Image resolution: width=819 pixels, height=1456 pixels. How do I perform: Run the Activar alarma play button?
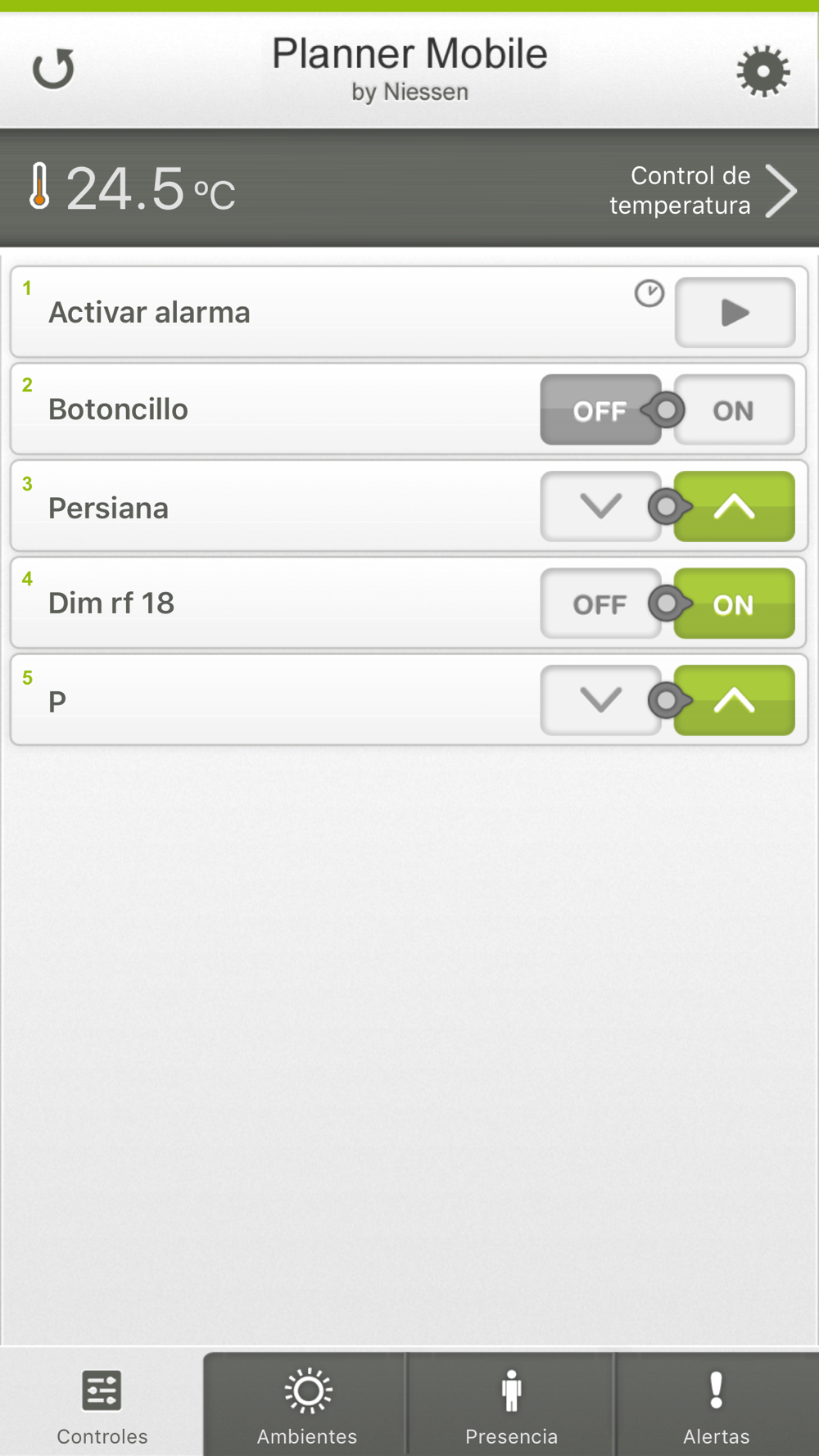pos(735,312)
